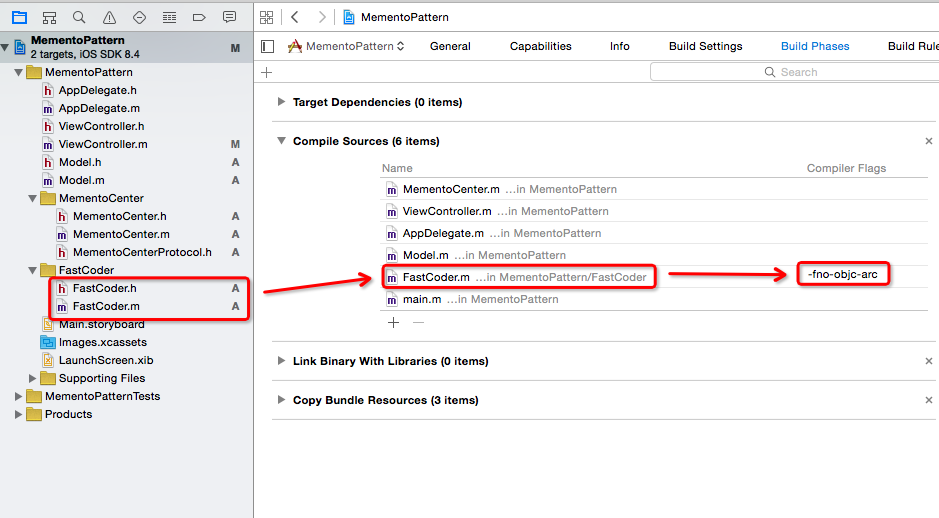Click the MementoPattern project file icon in jump bar

click(x=349, y=17)
